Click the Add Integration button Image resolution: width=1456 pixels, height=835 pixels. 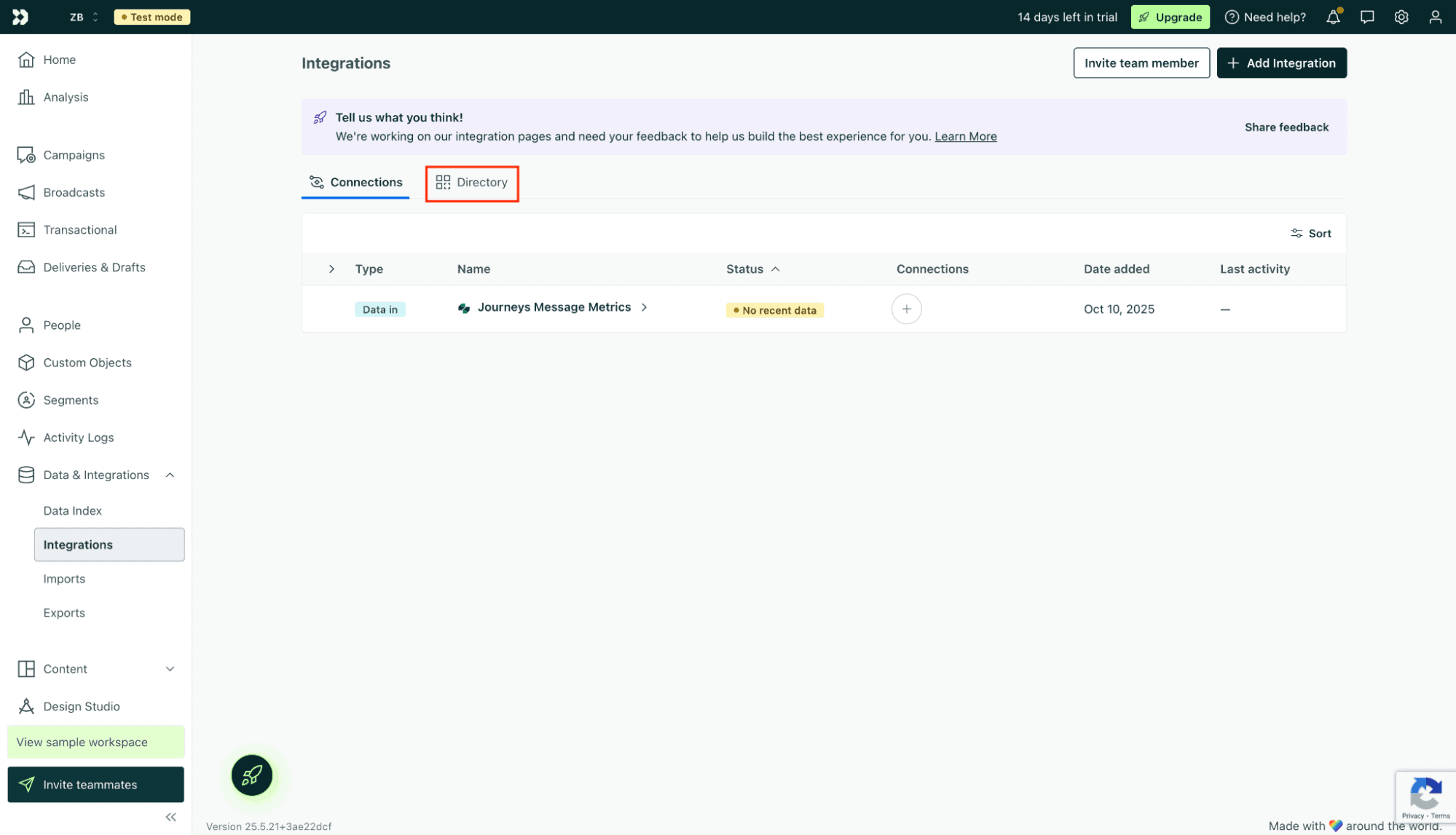point(1281,63)
